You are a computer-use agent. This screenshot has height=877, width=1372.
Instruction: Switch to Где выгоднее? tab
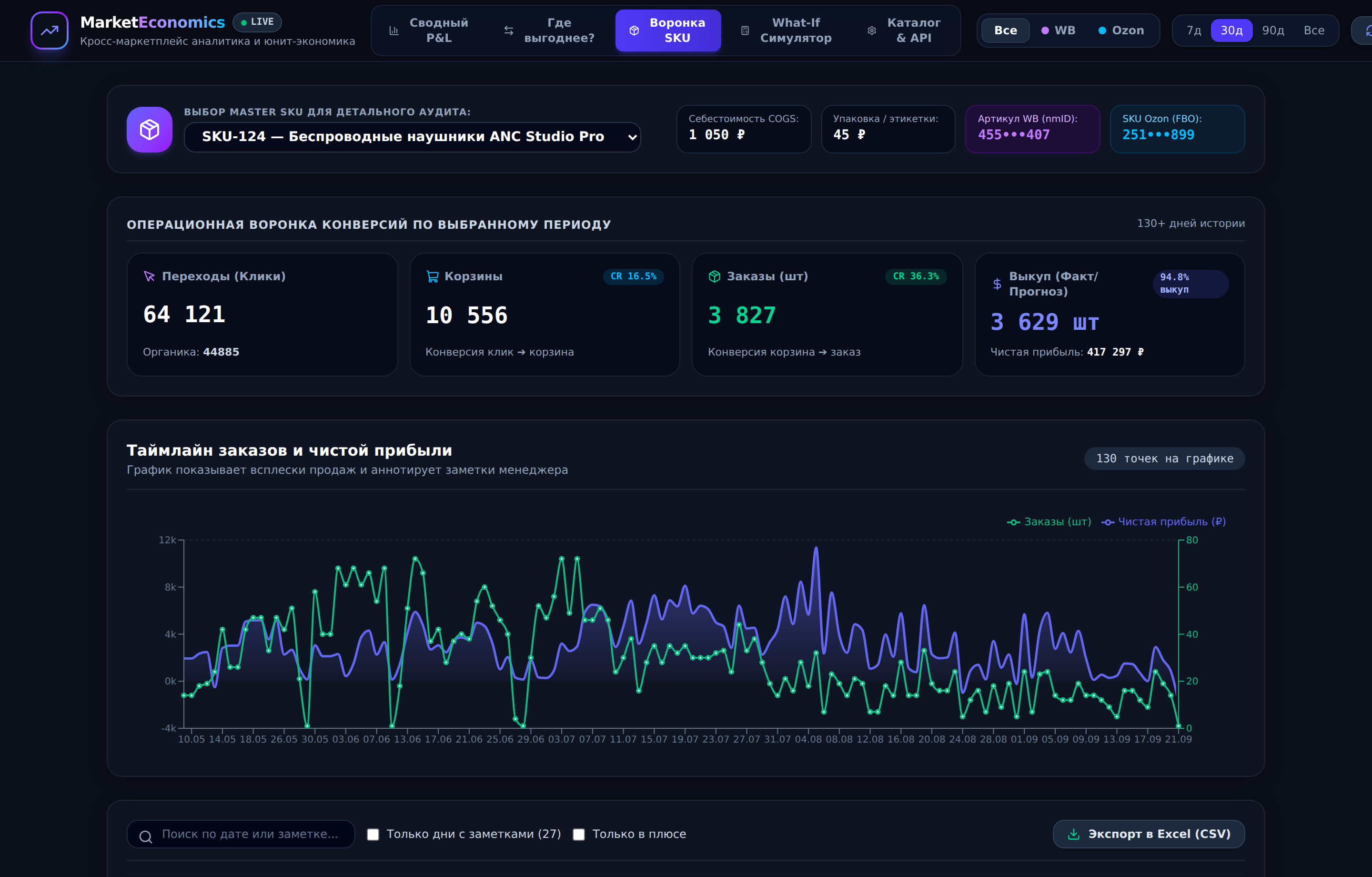549,30
